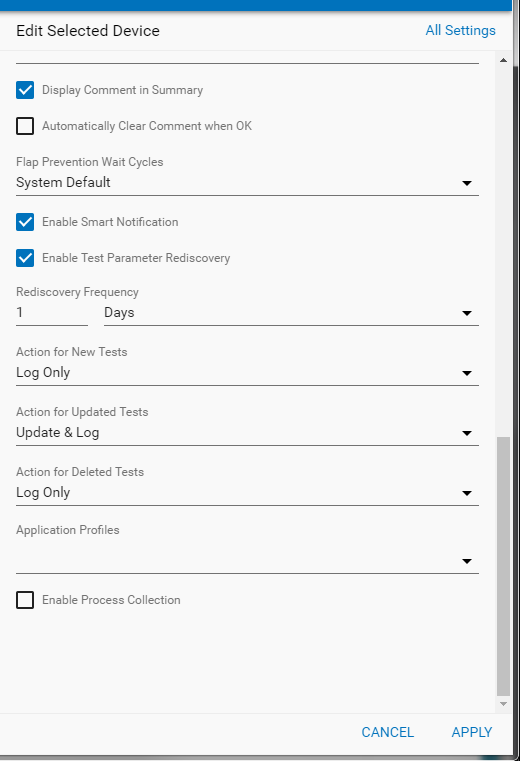Uncheck Display Comment in Summary checkbox

coord(25,90)
